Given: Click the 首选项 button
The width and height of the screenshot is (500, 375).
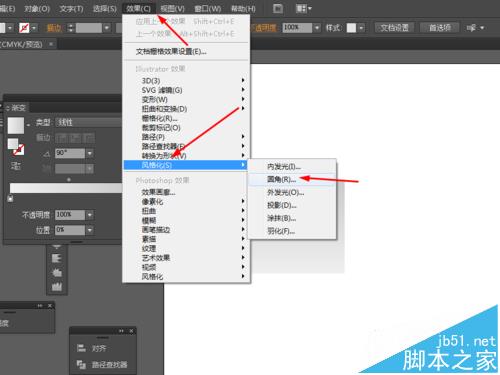Looking at the screenshot, I should [440, 28].
